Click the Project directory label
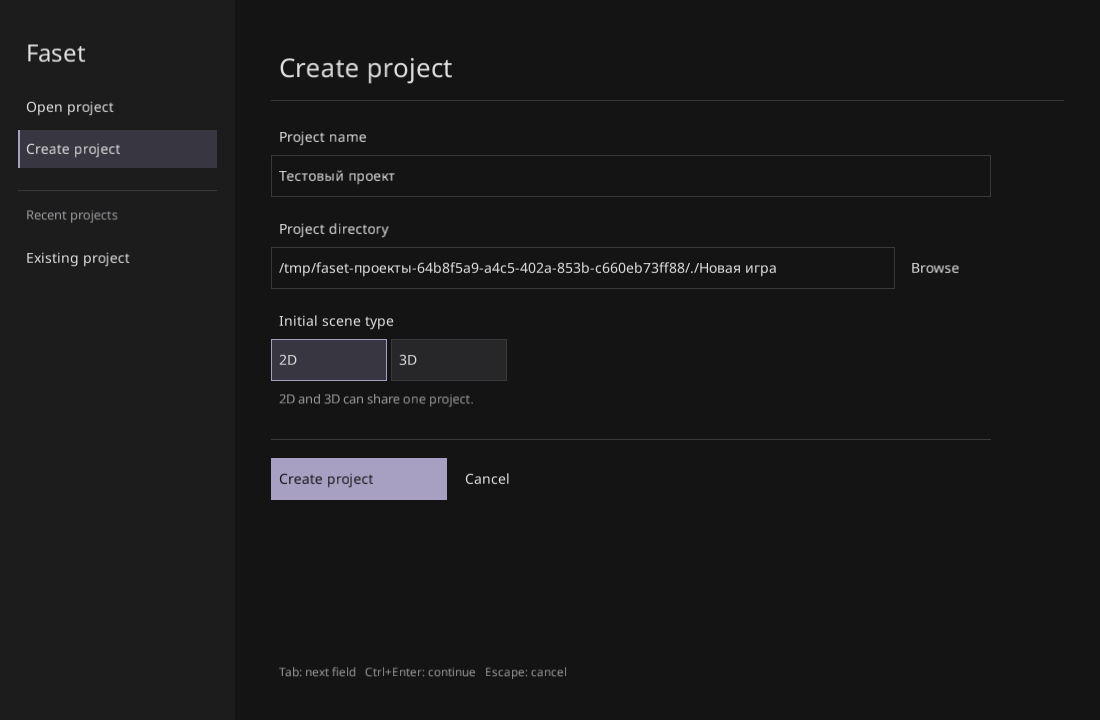Viewport: 1100px width, 720px height. [334, 229]
